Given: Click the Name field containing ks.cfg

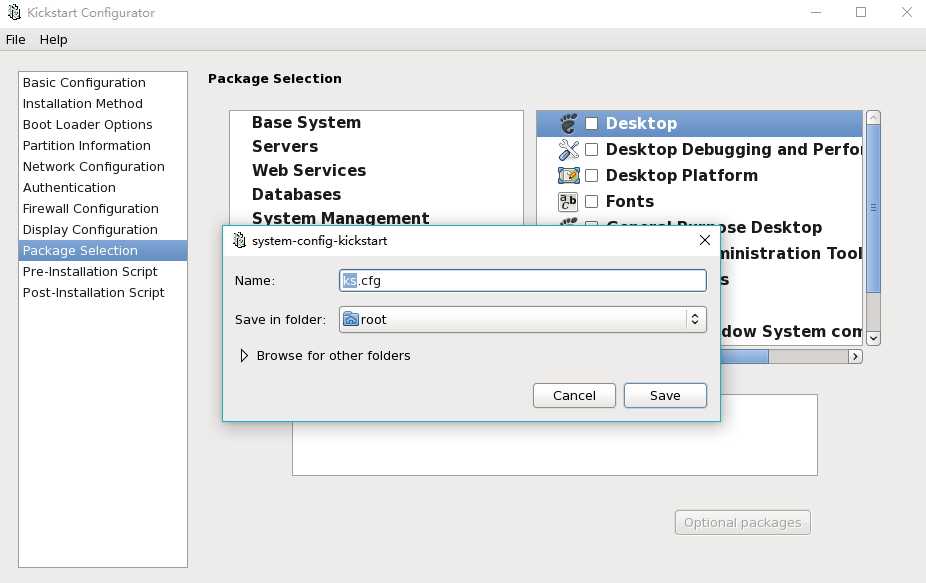Looking at the screenshot, I should click(x=523, y=280).
